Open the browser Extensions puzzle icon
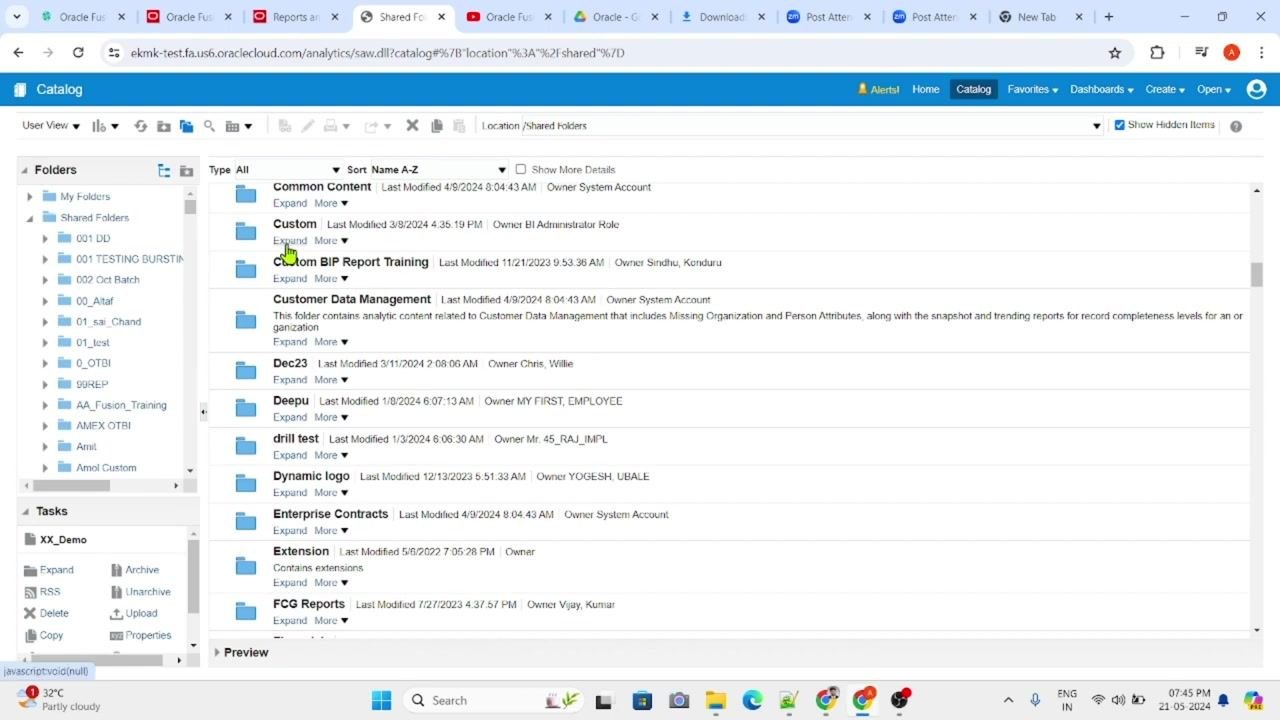 [1157, 53]
